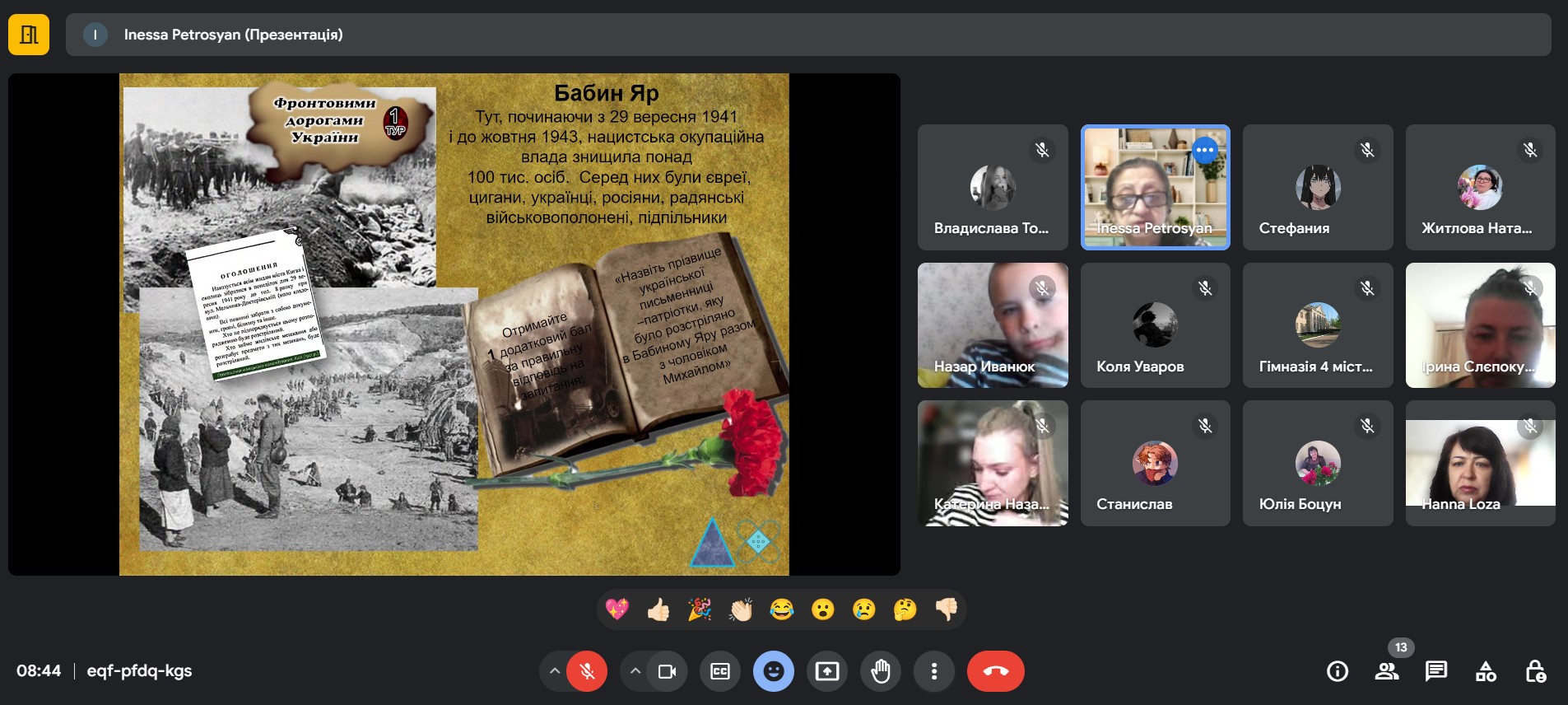The height and width of the screenshot is (705, 1568).
Task: Expand audio settings arrow beside microphone
Action: click(x=555, y=671)
